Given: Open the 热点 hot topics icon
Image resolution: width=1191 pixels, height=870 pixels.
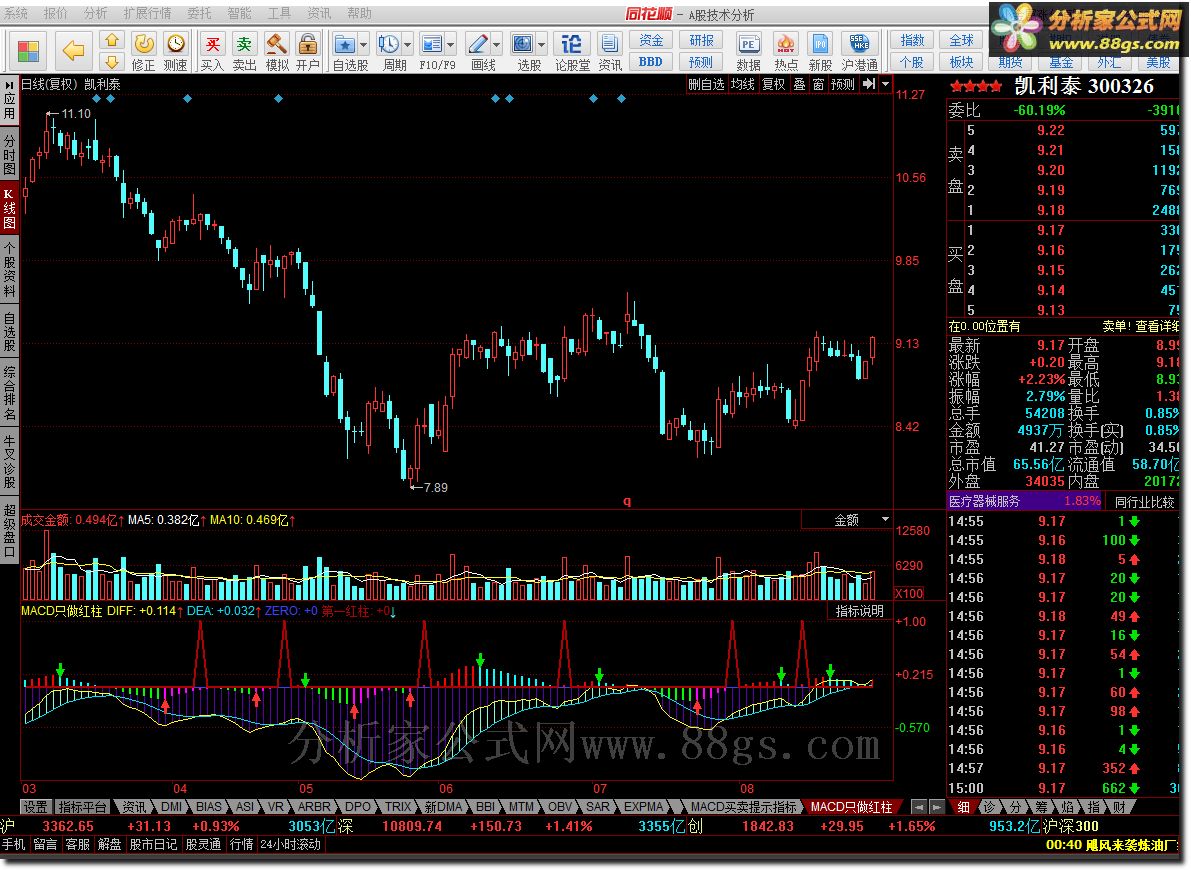Looking at the screenshot, I should 785,52.
